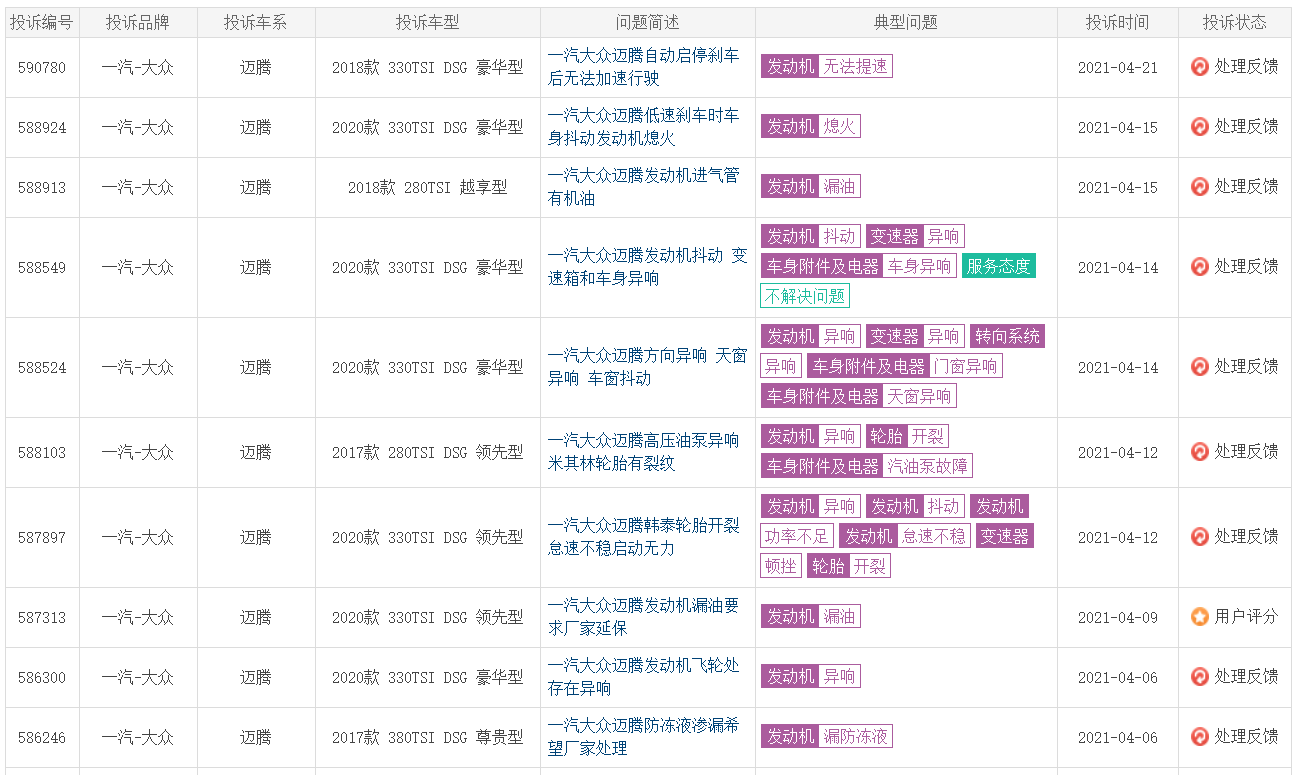Click 投诉车系 column header
1295x775 pixels.
tap(256, 22)
